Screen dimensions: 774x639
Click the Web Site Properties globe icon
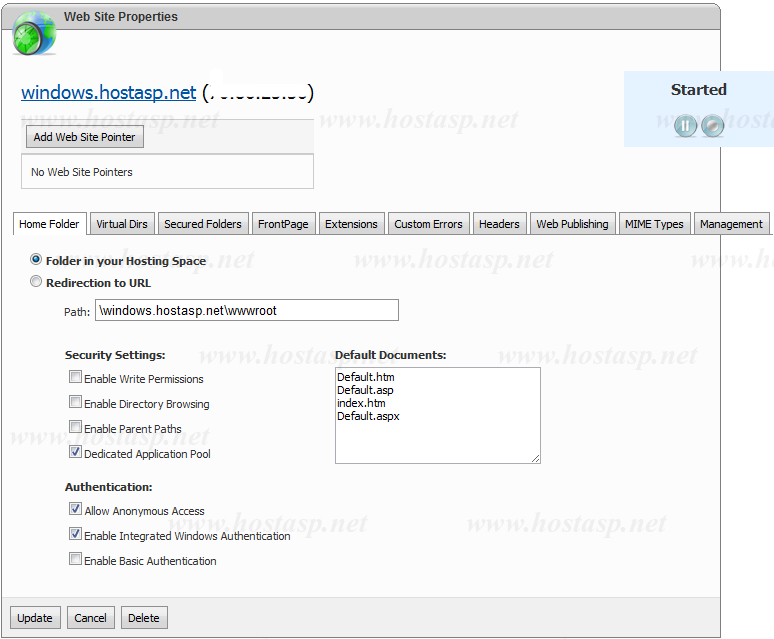33,34
